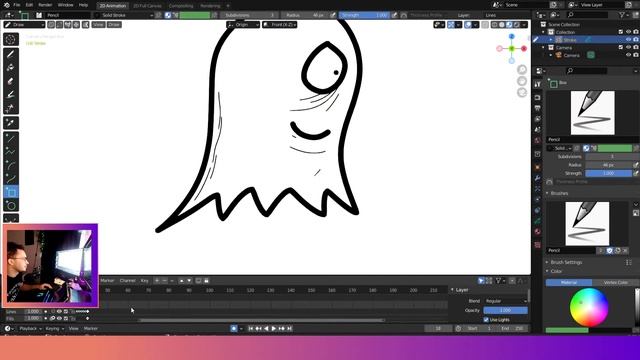Add a new workspace with plus icon
This screenshot has width=640, height=360.
click(x=228, y=6)
